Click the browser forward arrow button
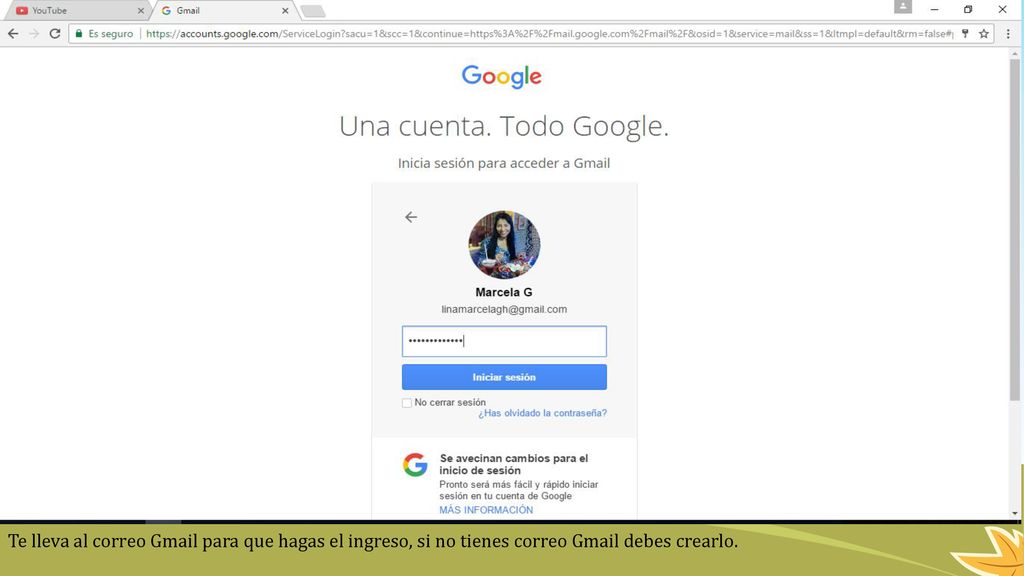Image resolution: width=1024 pixels, height=576 pixels. pyautogui.click(x=34, y=33)
